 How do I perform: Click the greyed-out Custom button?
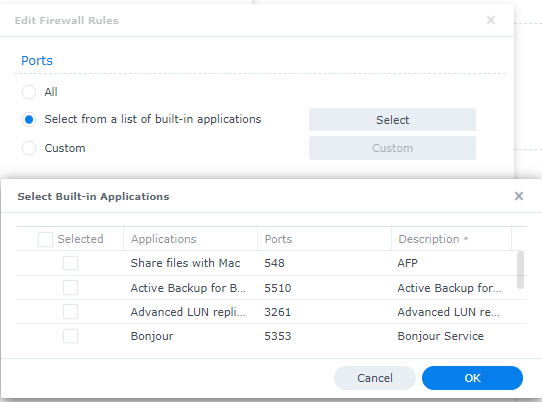(x=392, y=148)
